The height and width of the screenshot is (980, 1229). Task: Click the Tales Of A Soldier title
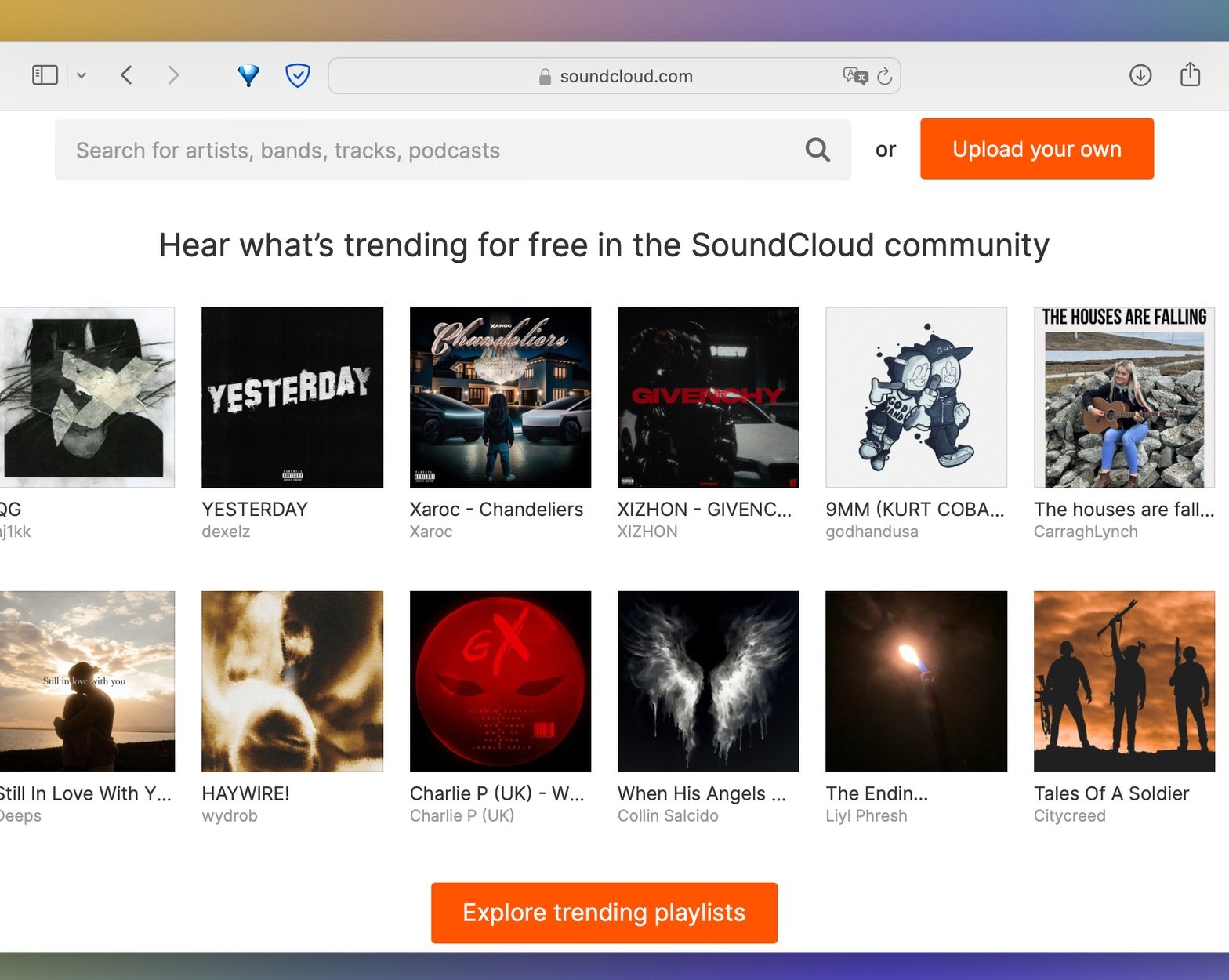1111,793
